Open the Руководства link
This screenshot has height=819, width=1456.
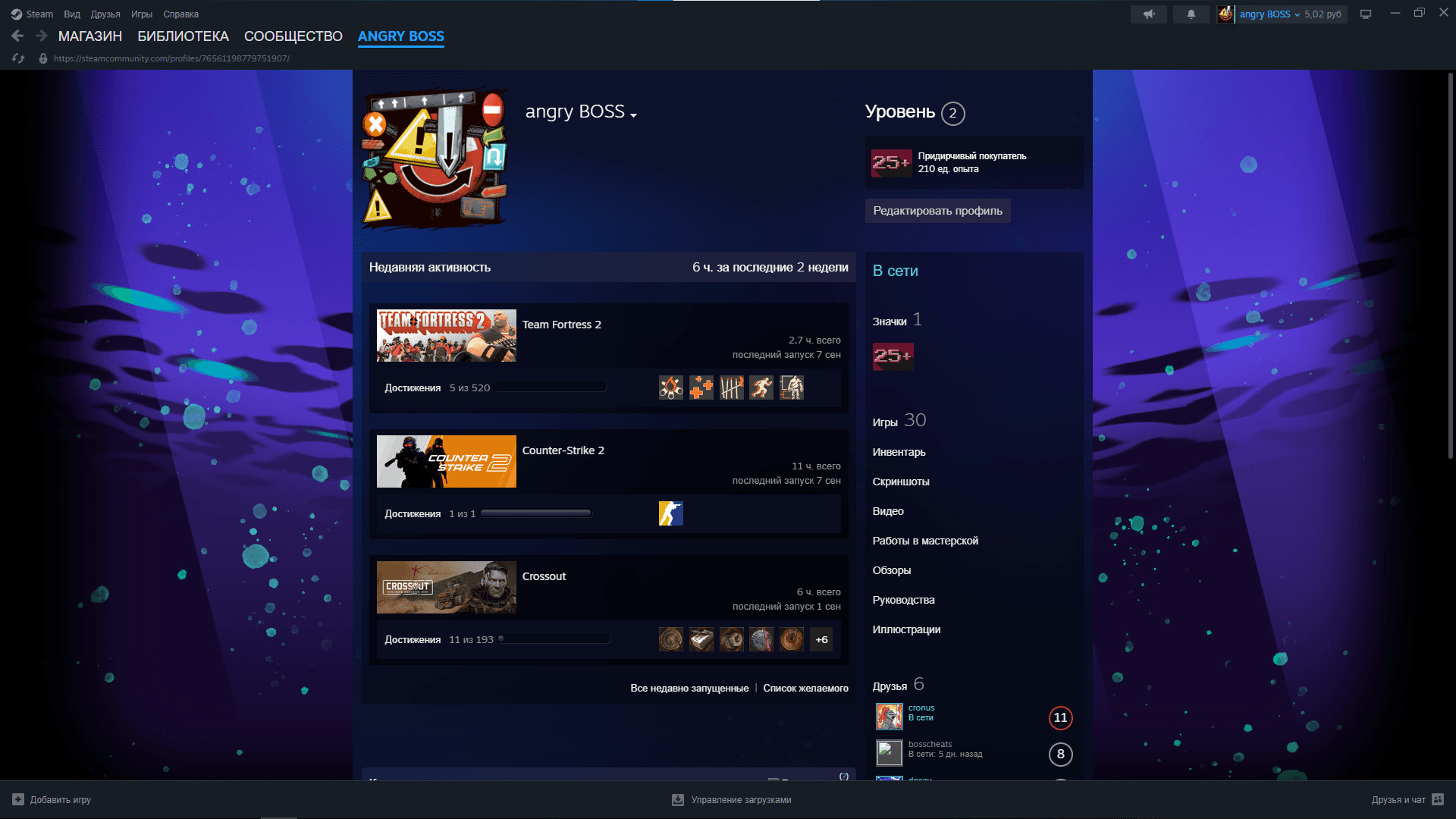(903, 600)
